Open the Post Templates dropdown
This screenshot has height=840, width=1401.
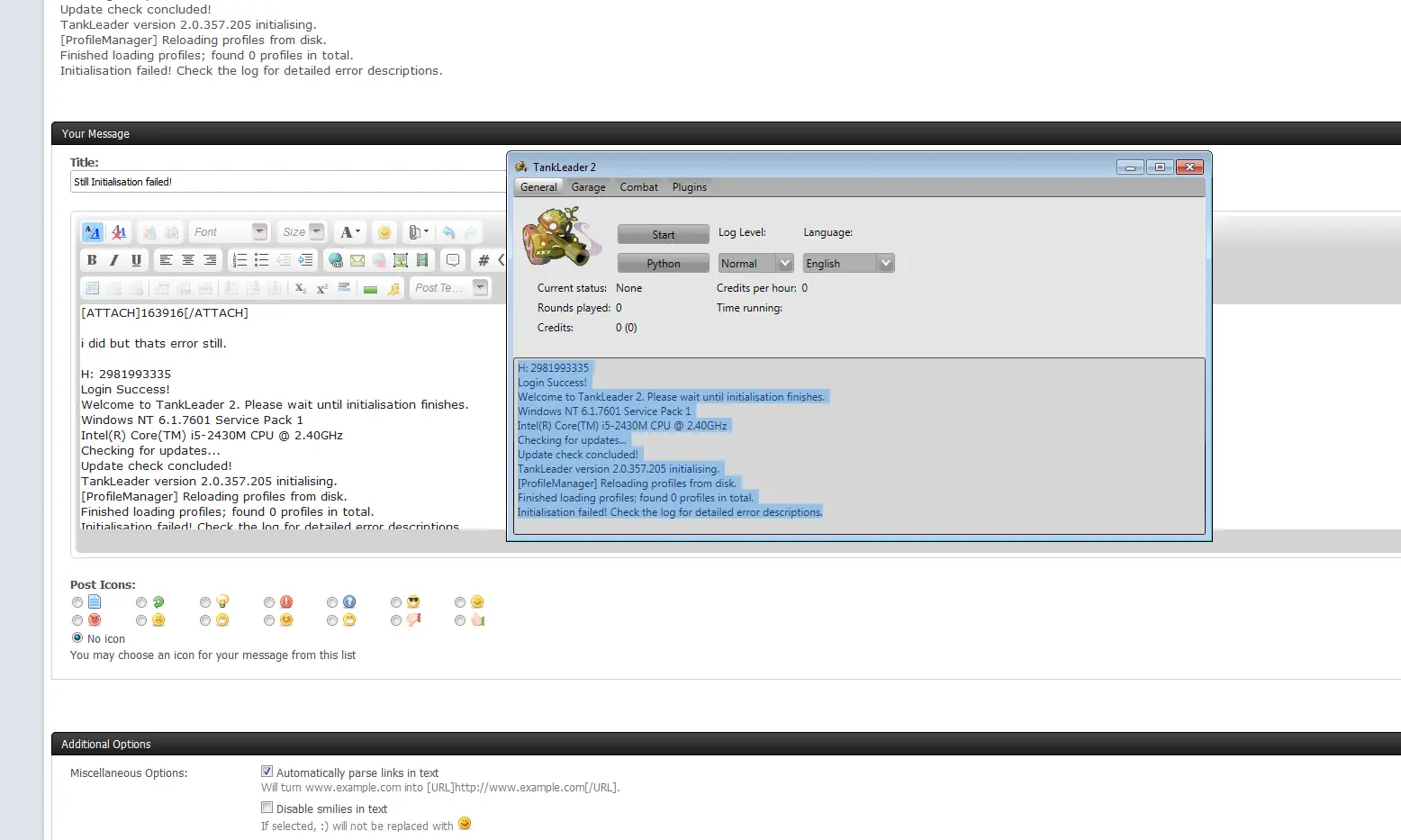(x=450, y=288)
